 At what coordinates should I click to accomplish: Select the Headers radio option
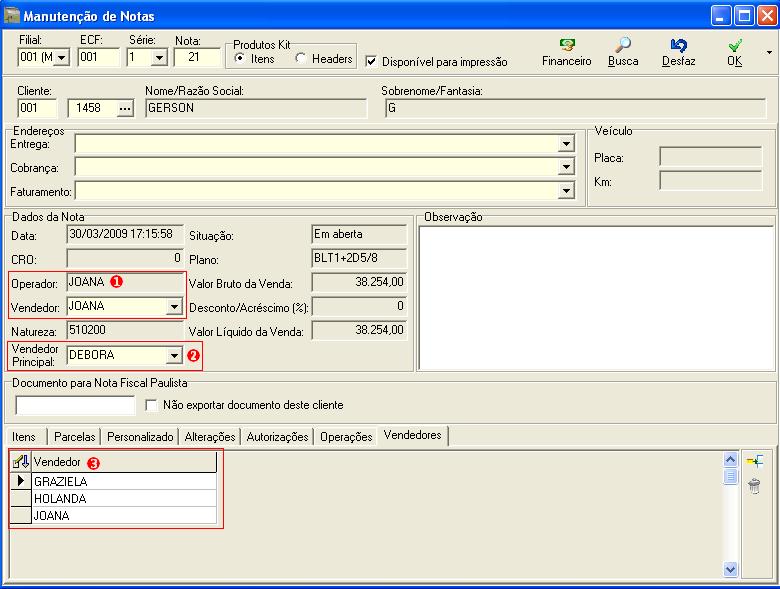(x=301, y=59)
